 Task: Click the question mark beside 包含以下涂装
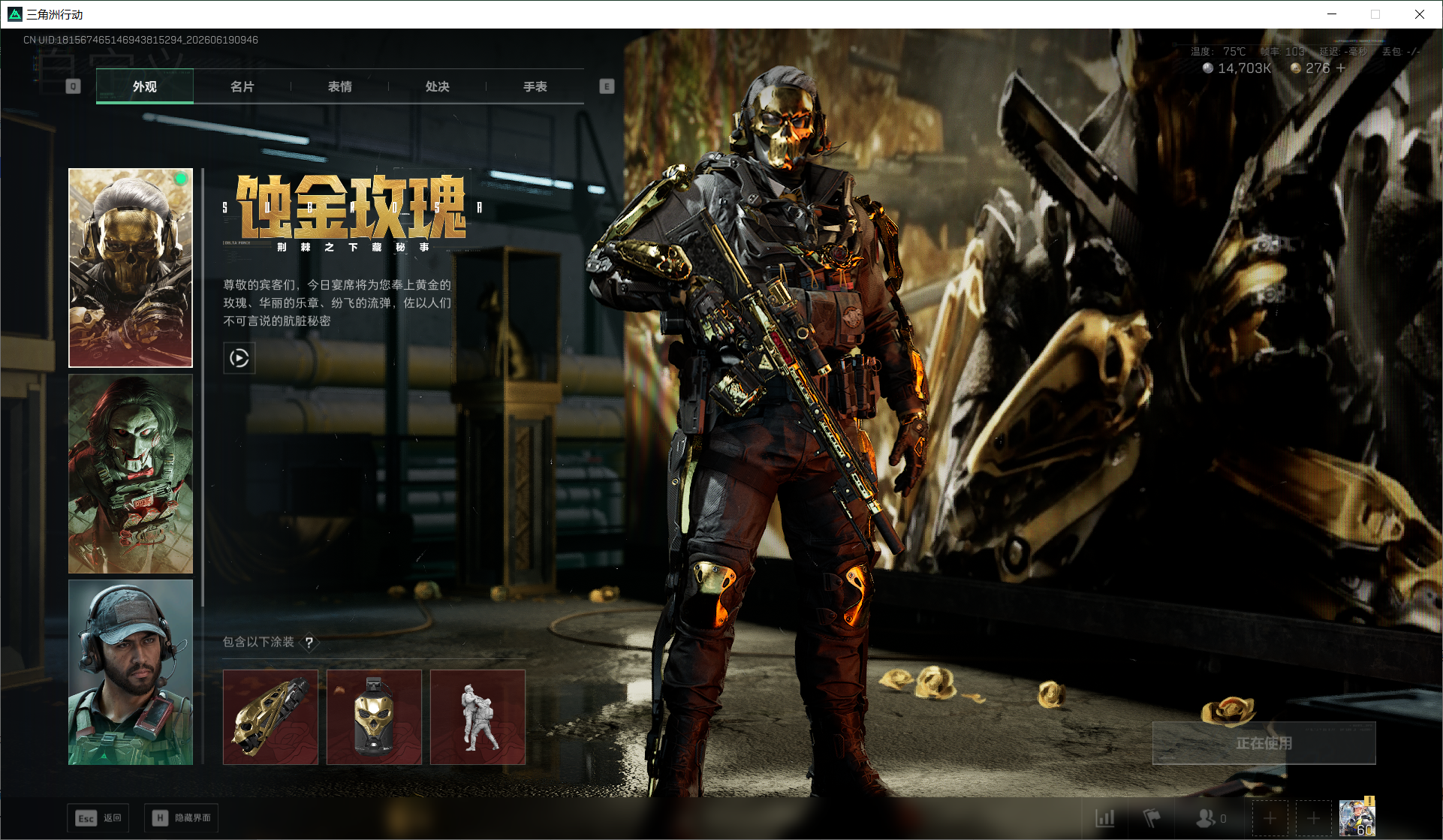[x=309, y=643]
